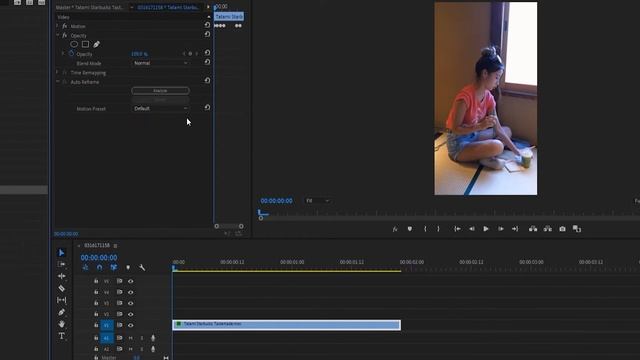Collapse Video effects section arrow
Image resolution: width=640 pixels, height=360 pixels.
pyautogui.click(x=209, y=17)
